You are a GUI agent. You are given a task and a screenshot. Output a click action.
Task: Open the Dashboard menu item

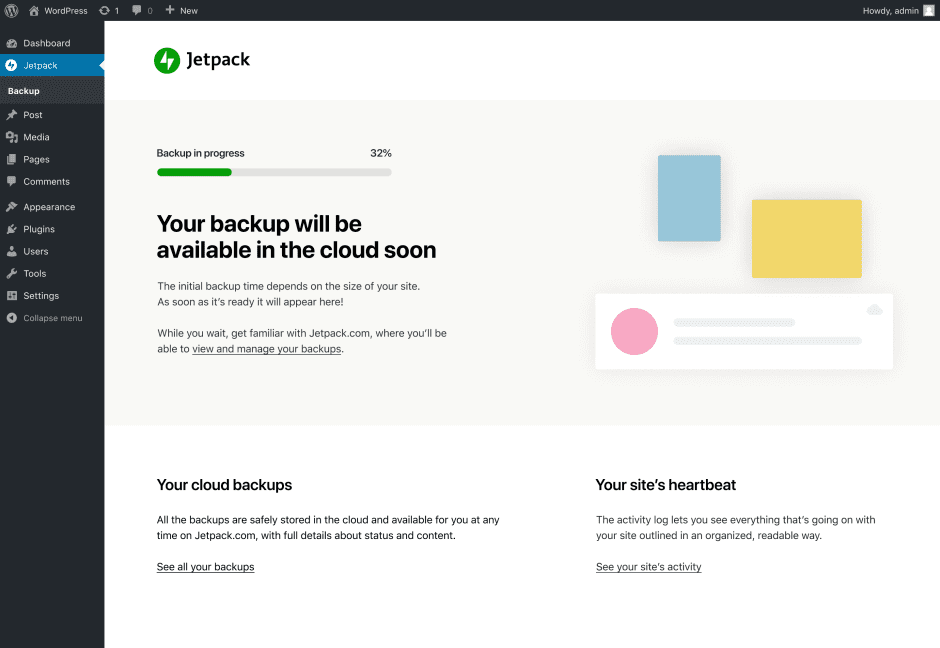[x=52, y=43]
